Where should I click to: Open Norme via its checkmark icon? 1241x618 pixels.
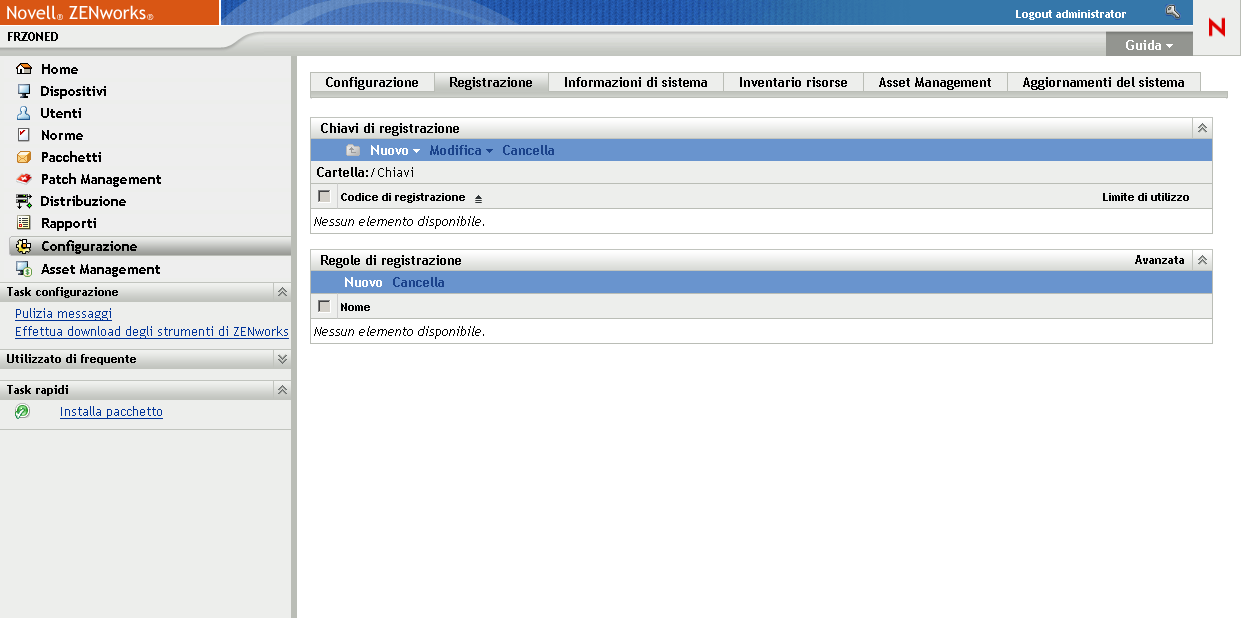coord(23,135)
